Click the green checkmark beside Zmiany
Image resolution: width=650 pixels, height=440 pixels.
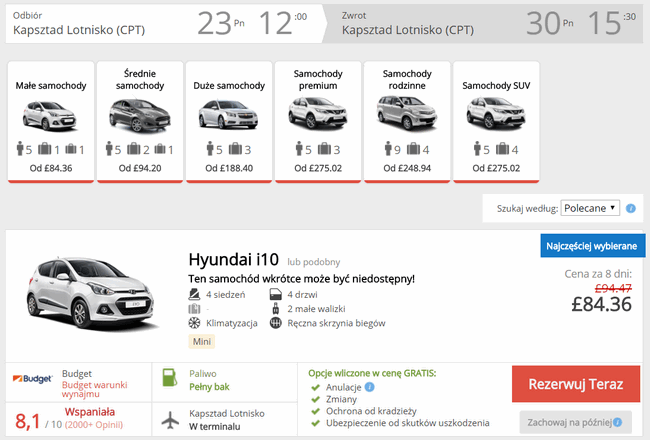pyautogui.click(x=315, y=399)
